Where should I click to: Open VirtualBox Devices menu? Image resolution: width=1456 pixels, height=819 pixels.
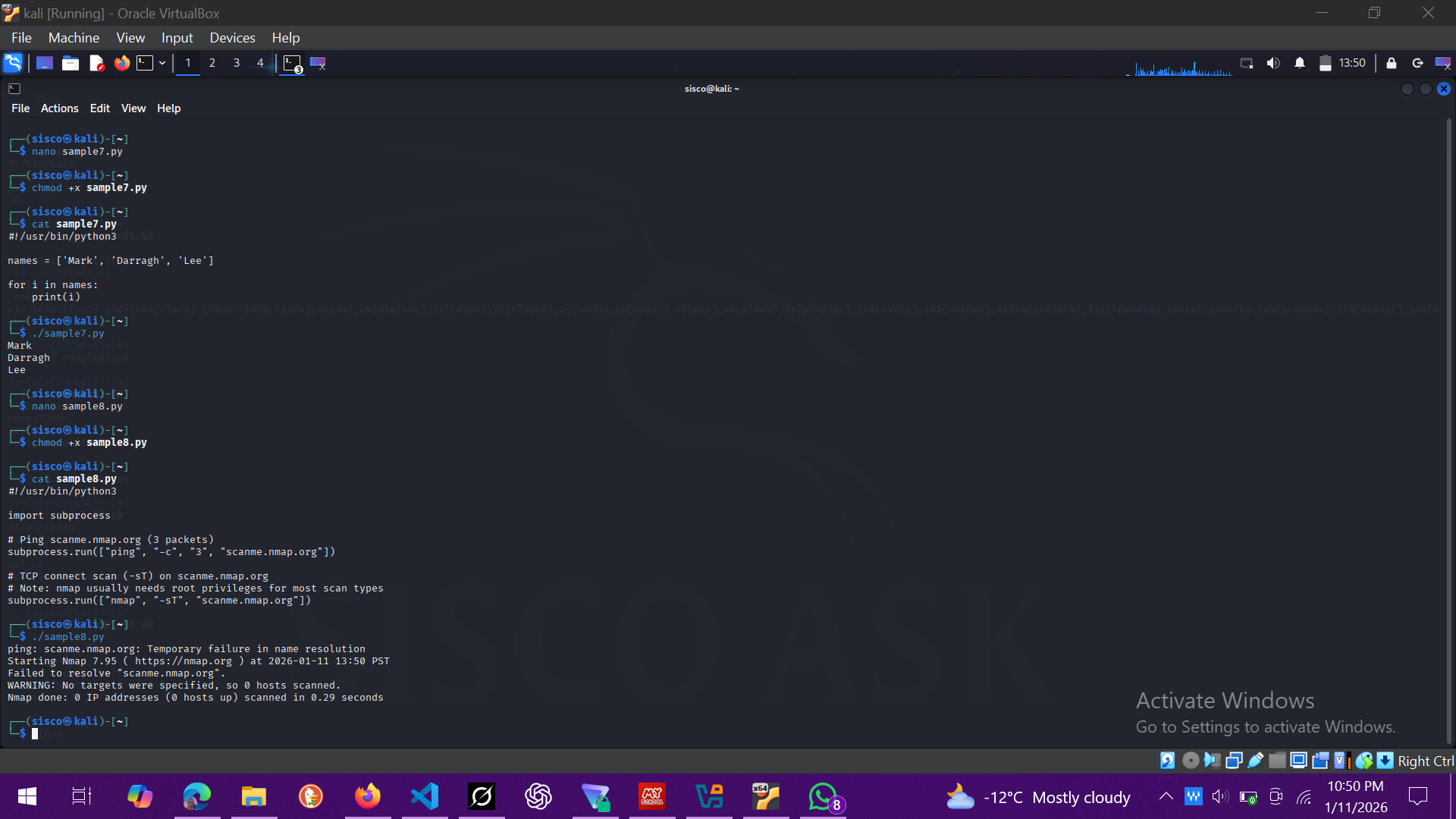pos(232,38)
